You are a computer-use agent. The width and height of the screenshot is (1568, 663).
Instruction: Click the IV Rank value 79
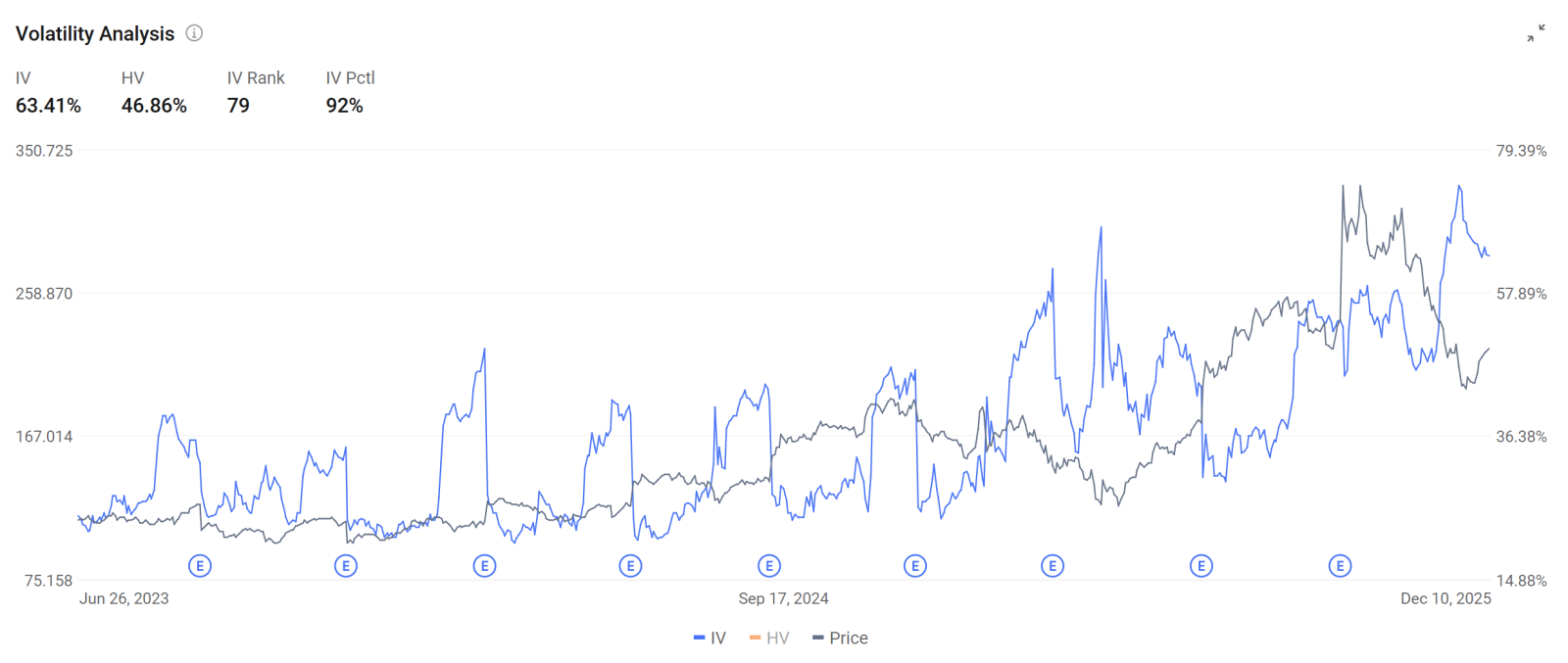click(x=238, y=106)
